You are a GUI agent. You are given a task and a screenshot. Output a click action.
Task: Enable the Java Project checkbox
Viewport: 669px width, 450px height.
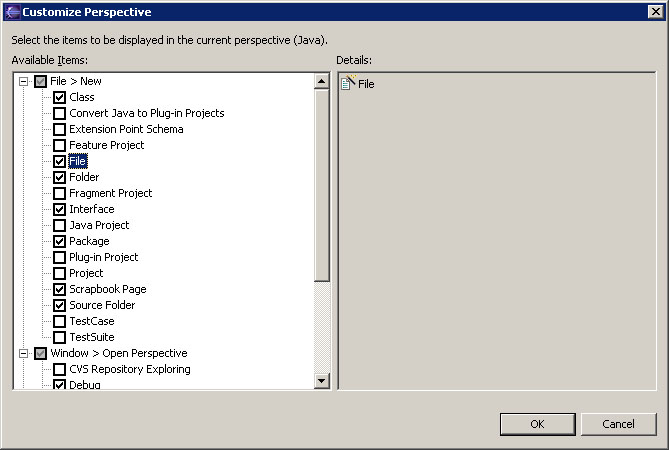click(59, 225)
